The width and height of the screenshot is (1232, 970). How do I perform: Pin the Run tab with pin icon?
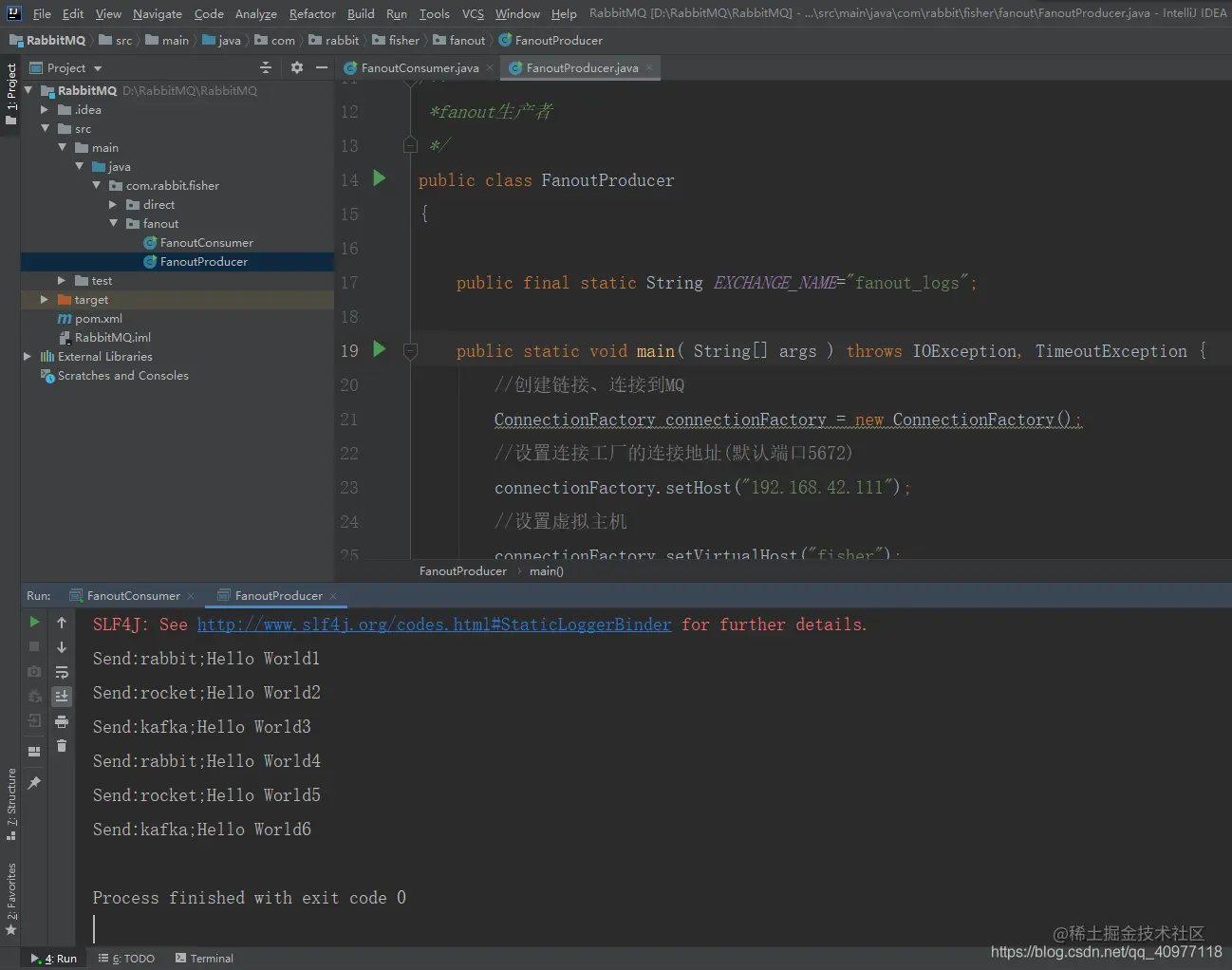(34, 783)
